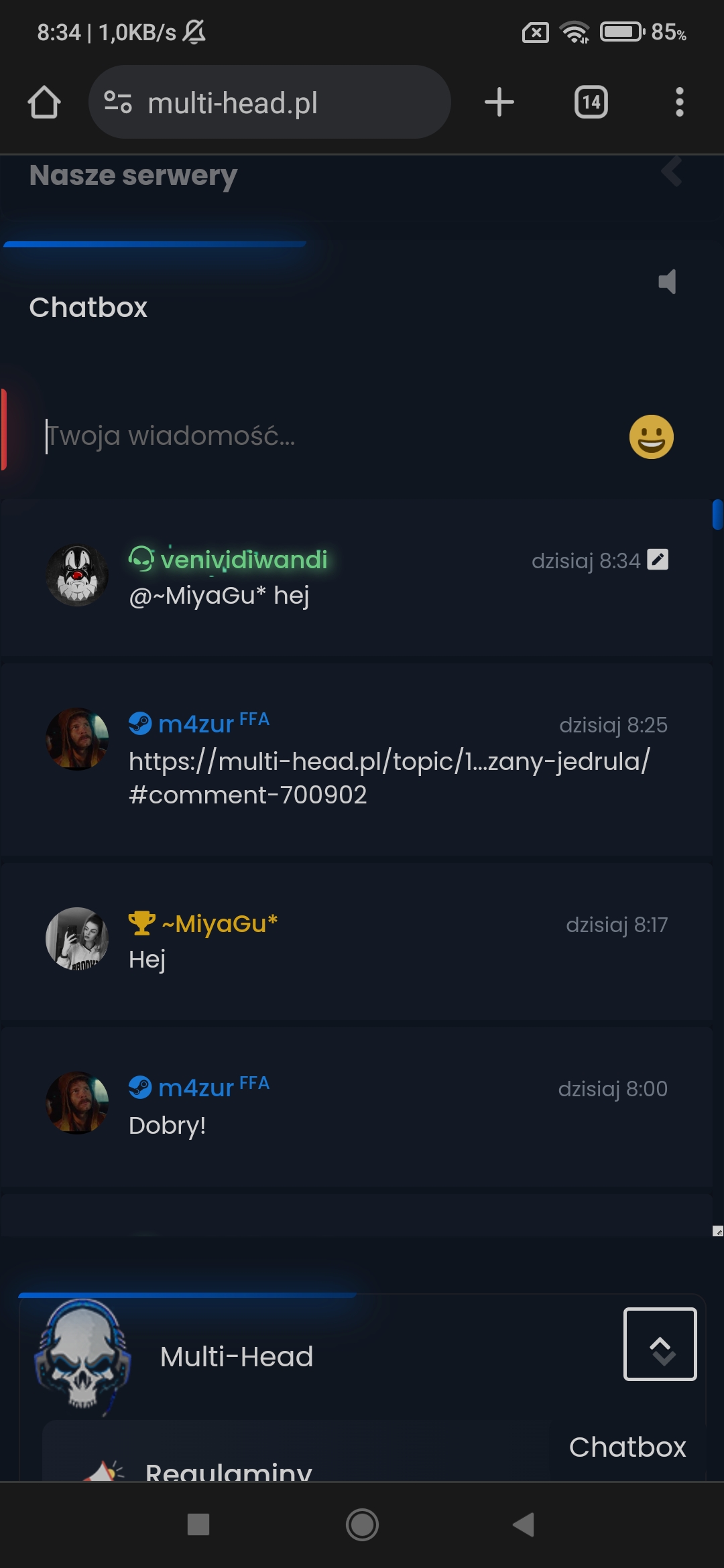Select the Chatbox tab at bottom right

point(627,1447)
